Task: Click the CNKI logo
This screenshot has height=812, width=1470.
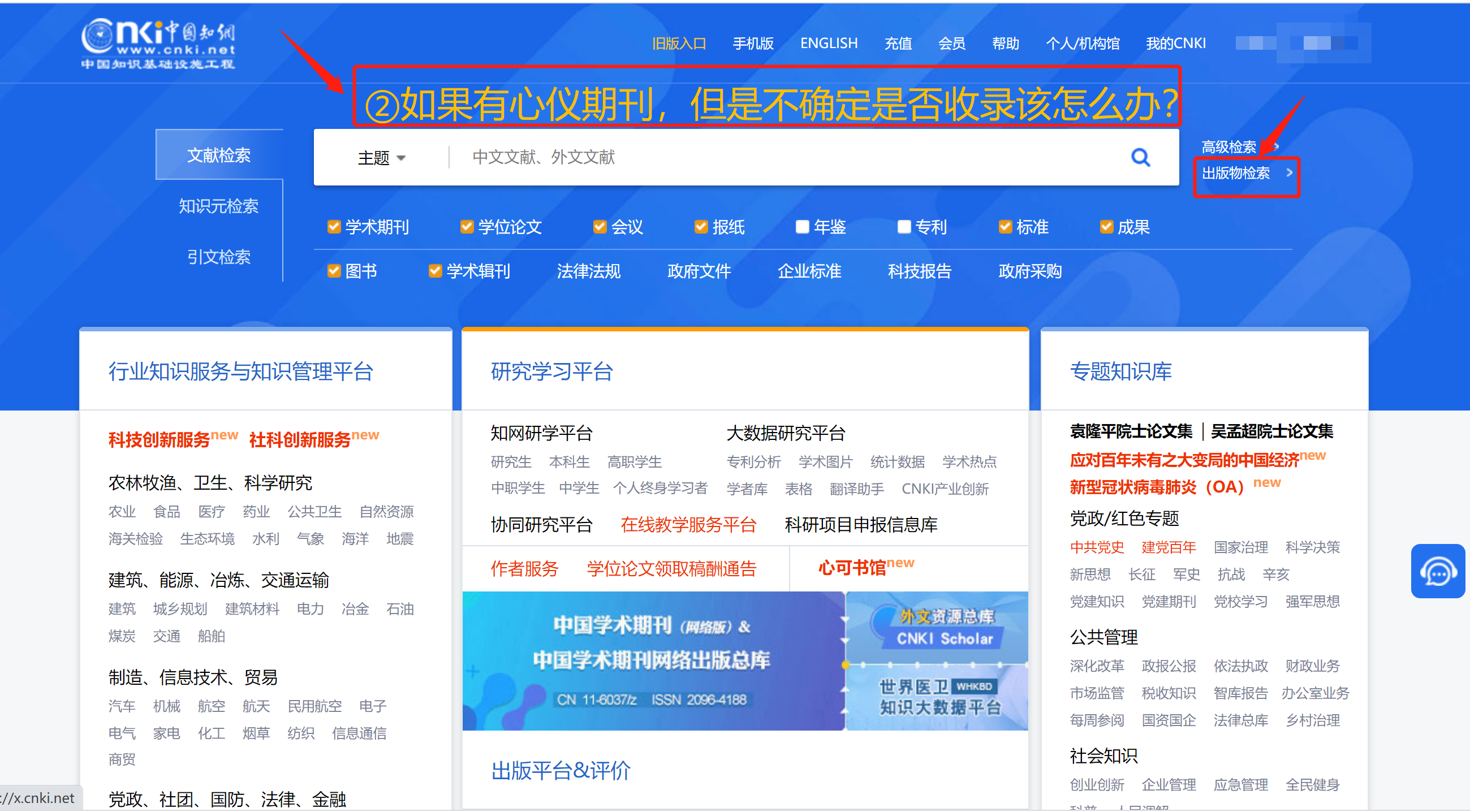Action: (x=158, y=45)
